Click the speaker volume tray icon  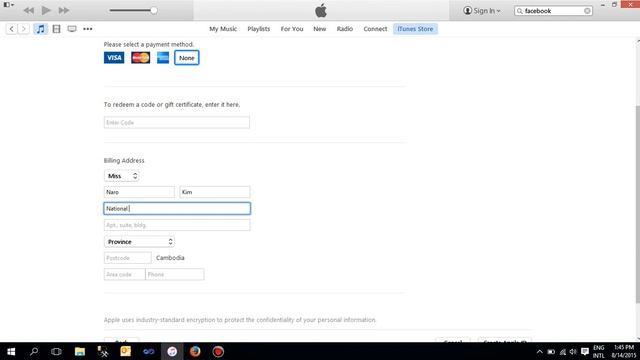(x=573, y=352)
